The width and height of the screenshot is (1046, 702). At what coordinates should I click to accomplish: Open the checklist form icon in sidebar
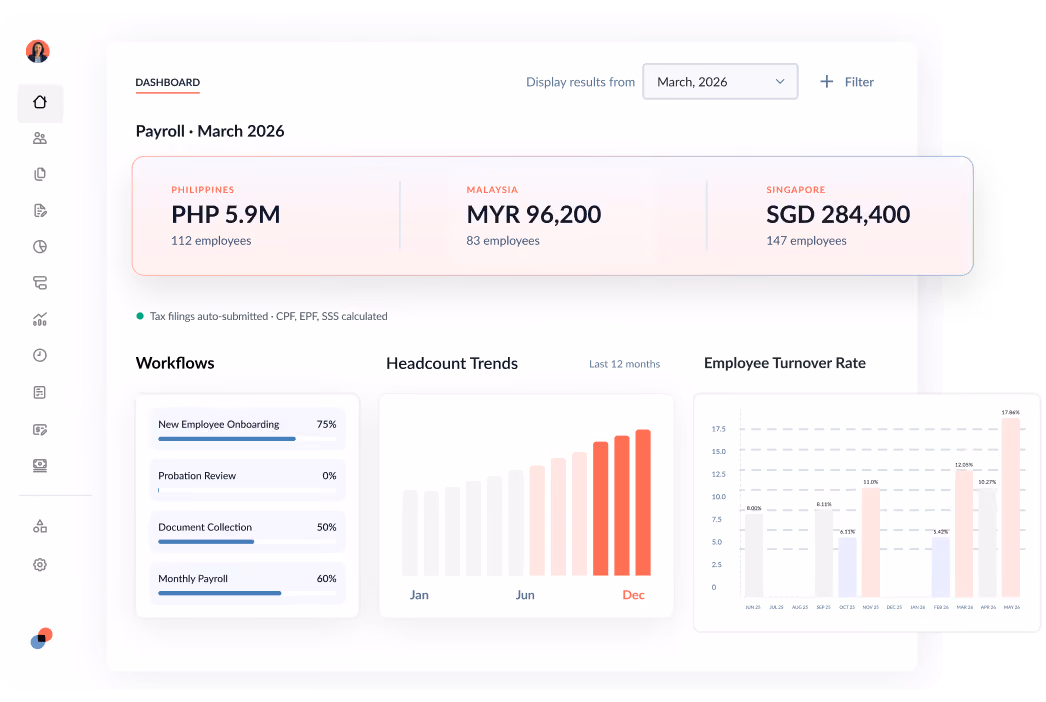click(40, 392)
